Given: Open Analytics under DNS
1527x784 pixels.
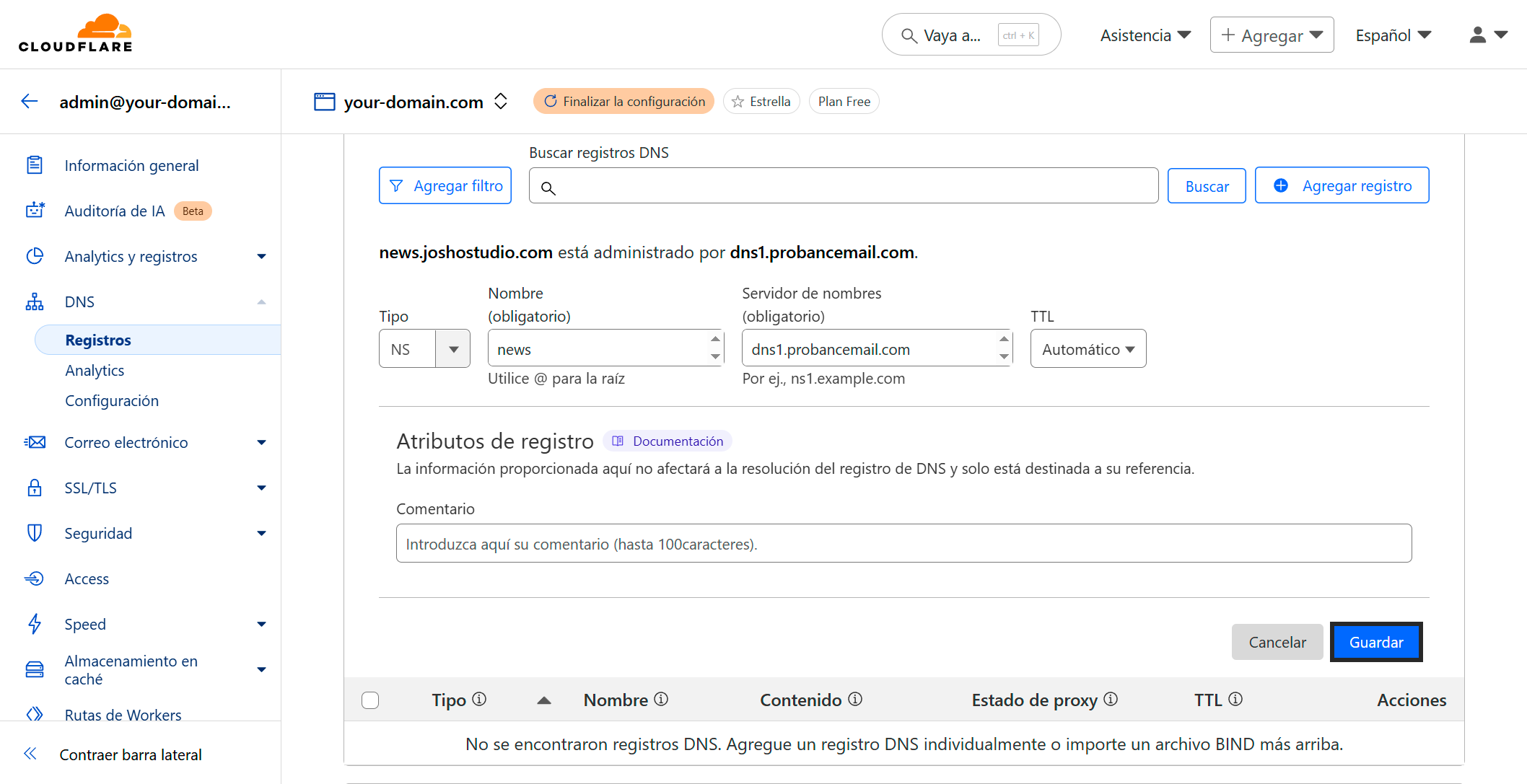Looking at the screenshot, I should click(95, 370).
